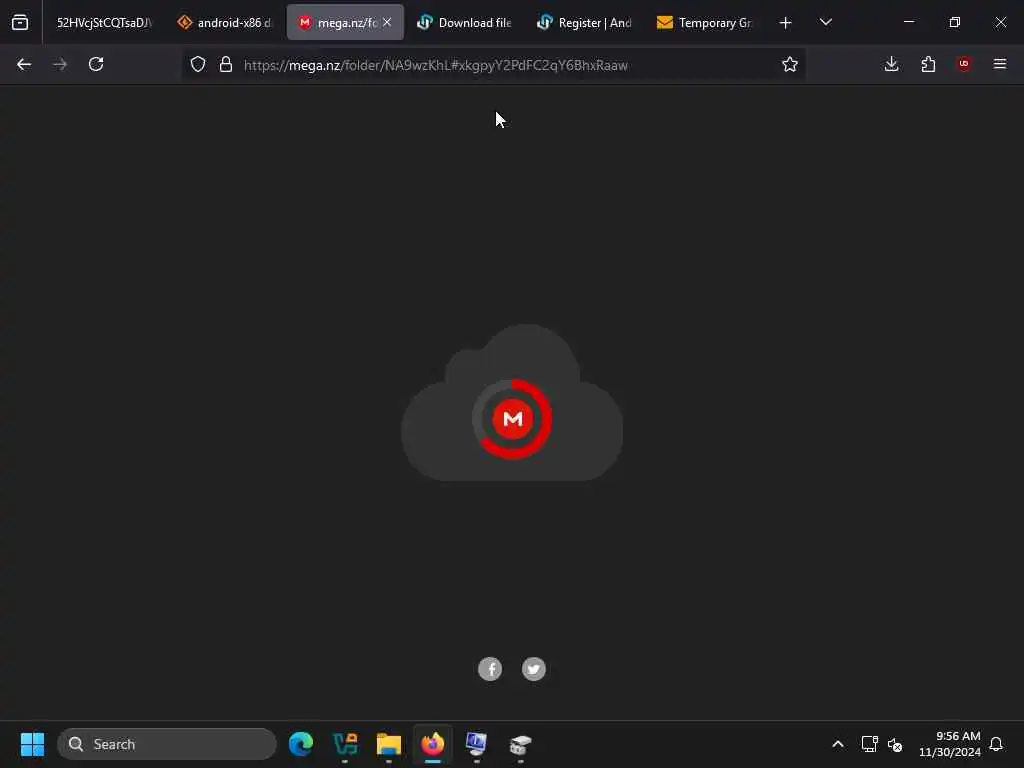Focus the mega.nz URL address field
The height and width of the screenshot is (768, 1024).
[493, 65]
